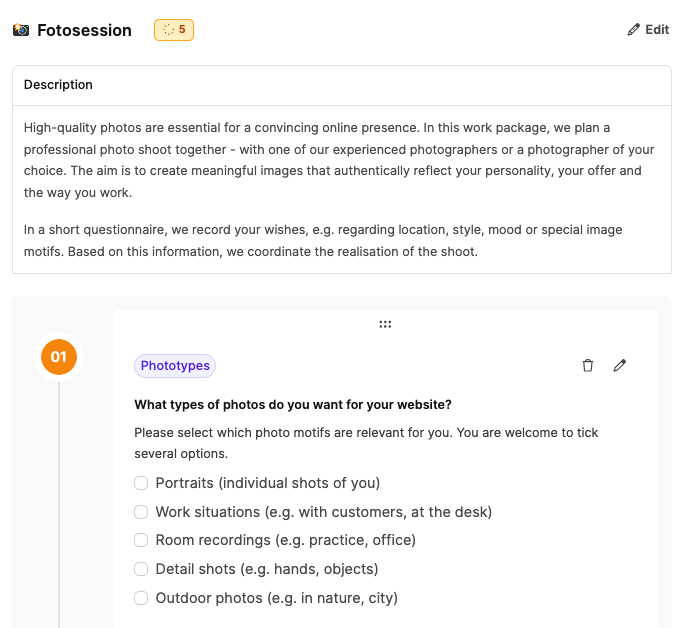Image resolution: width=680 pixels, height=628 pixels.
Task: Click the question title about photo types
Action: pyautogui.click(x=292, y=405)
